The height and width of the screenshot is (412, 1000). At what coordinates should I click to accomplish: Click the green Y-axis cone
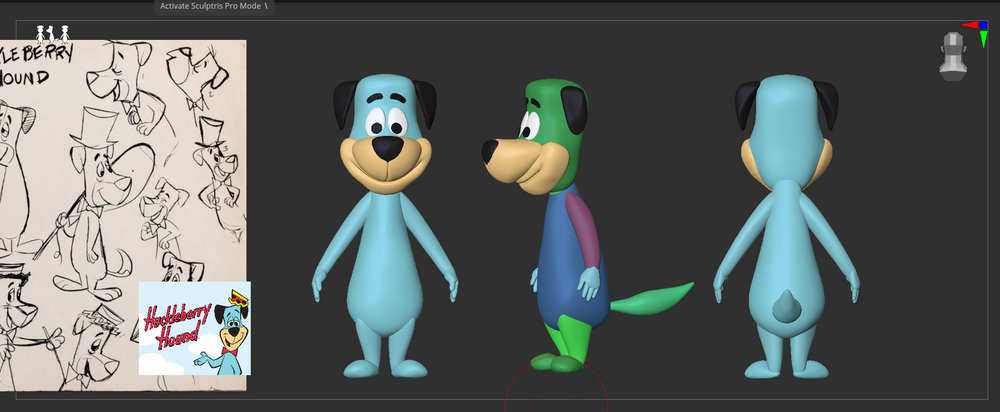[x=982, y=41]
